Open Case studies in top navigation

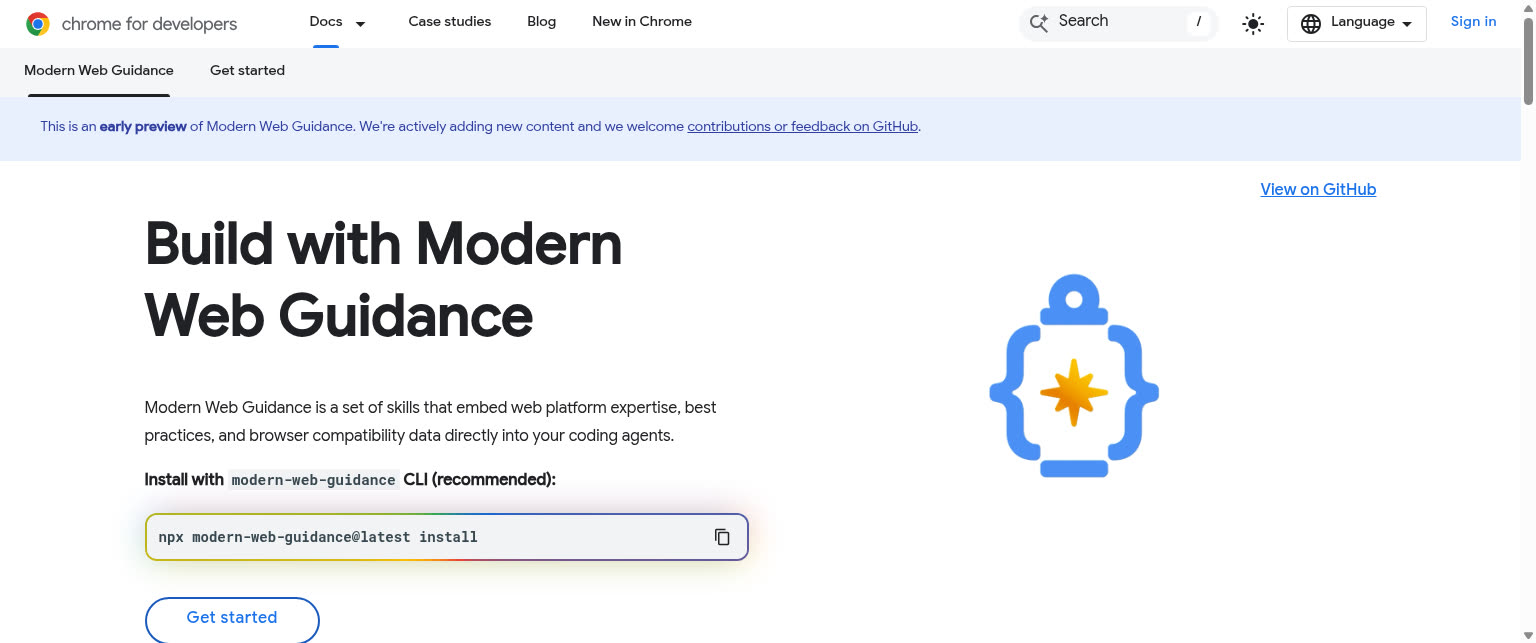coord(450,21)
